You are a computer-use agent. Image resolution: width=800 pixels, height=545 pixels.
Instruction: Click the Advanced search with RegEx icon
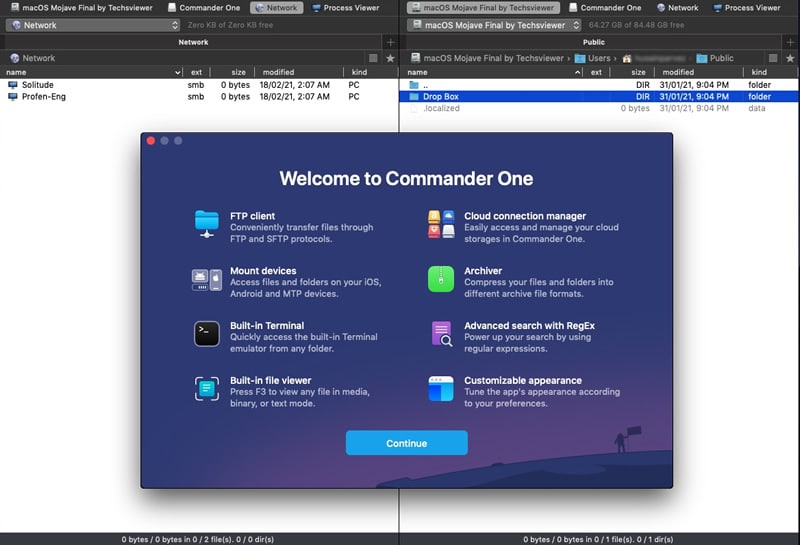(x=441, y=334)
